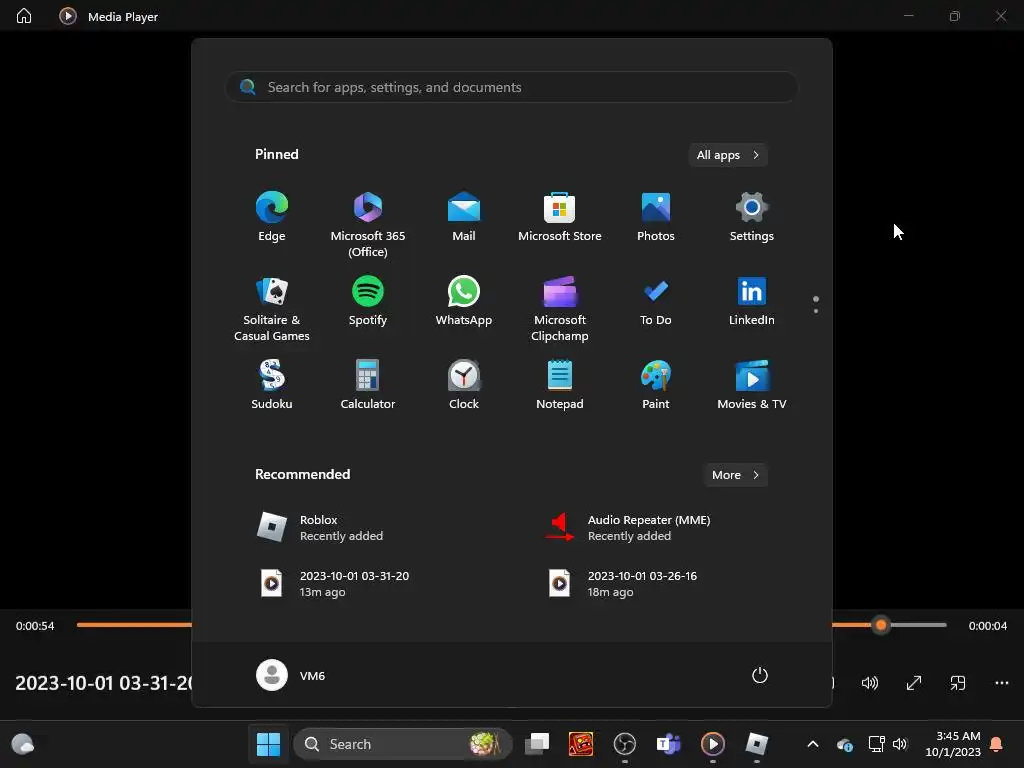Screen dimensions: 1024x768
Task: Launch Microsoft 365 (Office)
Action: point(368,225)
